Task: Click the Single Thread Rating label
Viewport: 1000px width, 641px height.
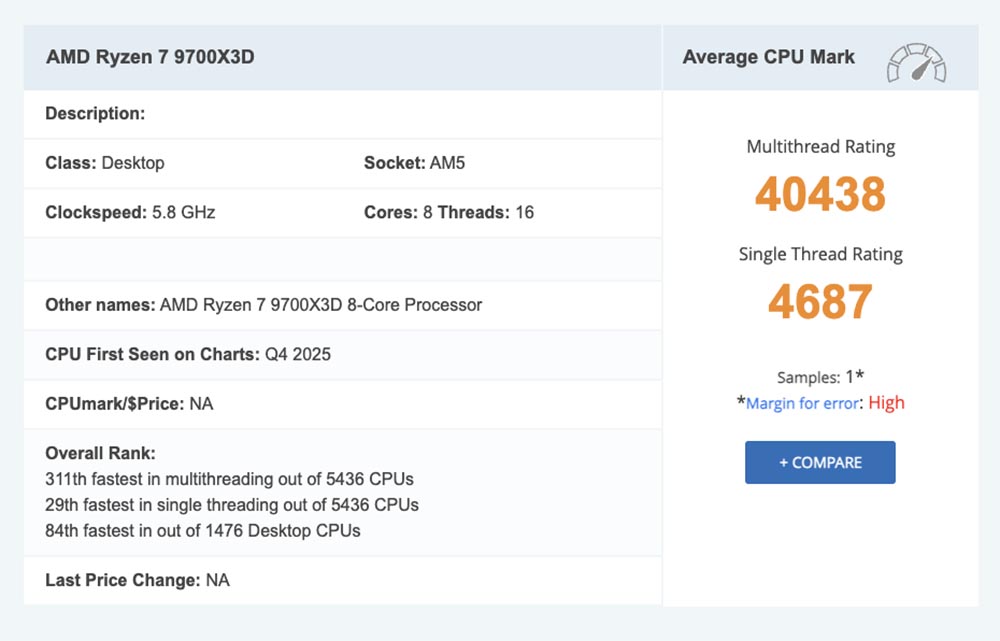Action: (820, 254)
